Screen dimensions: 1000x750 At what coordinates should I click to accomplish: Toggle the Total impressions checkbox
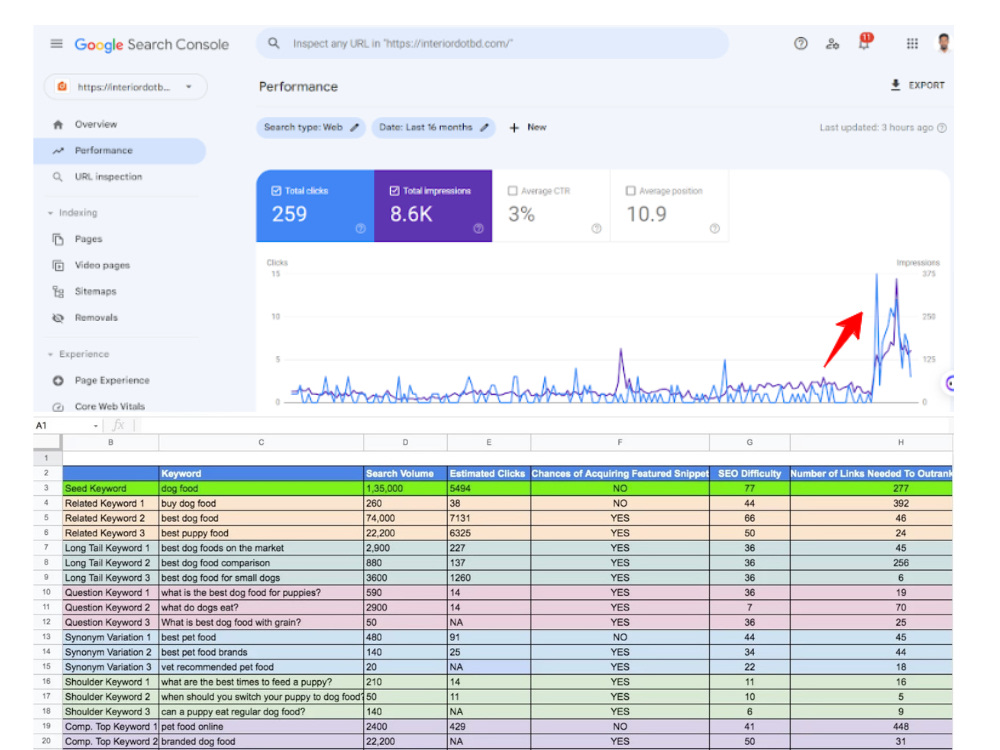point(394,191)
